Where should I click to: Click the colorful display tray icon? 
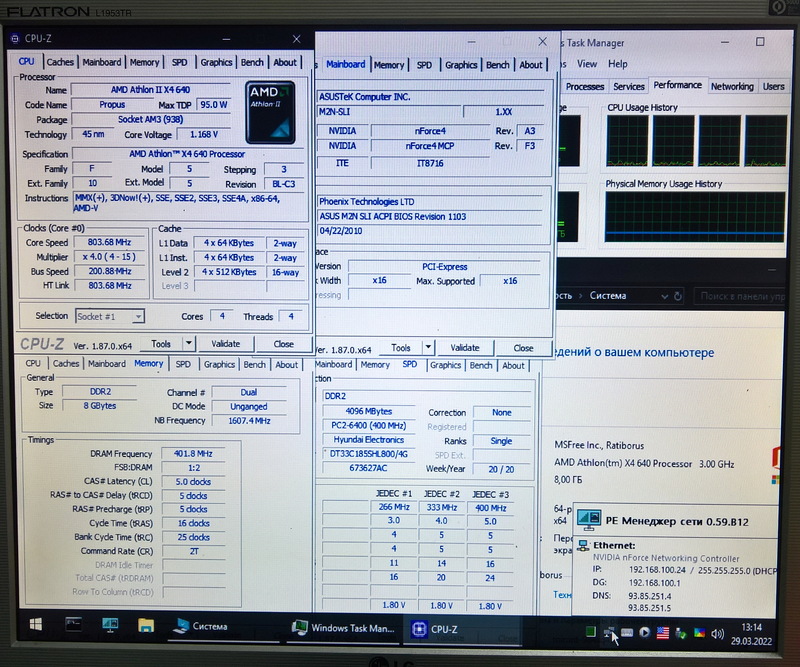coord(699,634)
